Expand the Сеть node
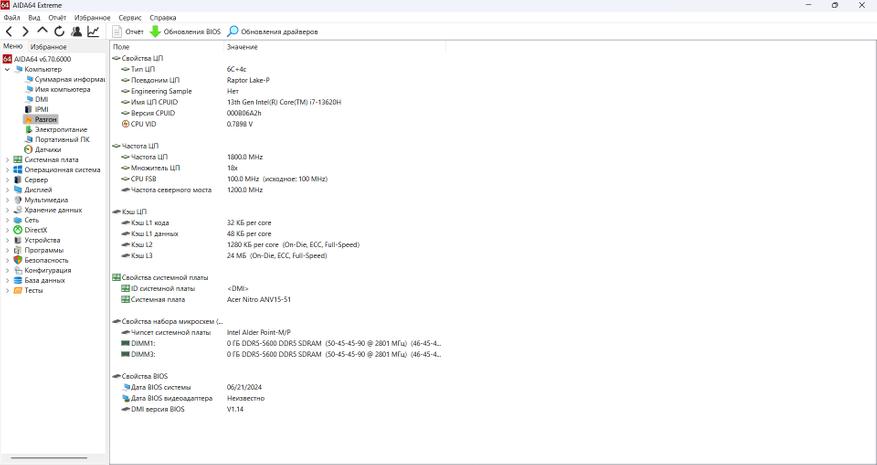 [7, 220]
